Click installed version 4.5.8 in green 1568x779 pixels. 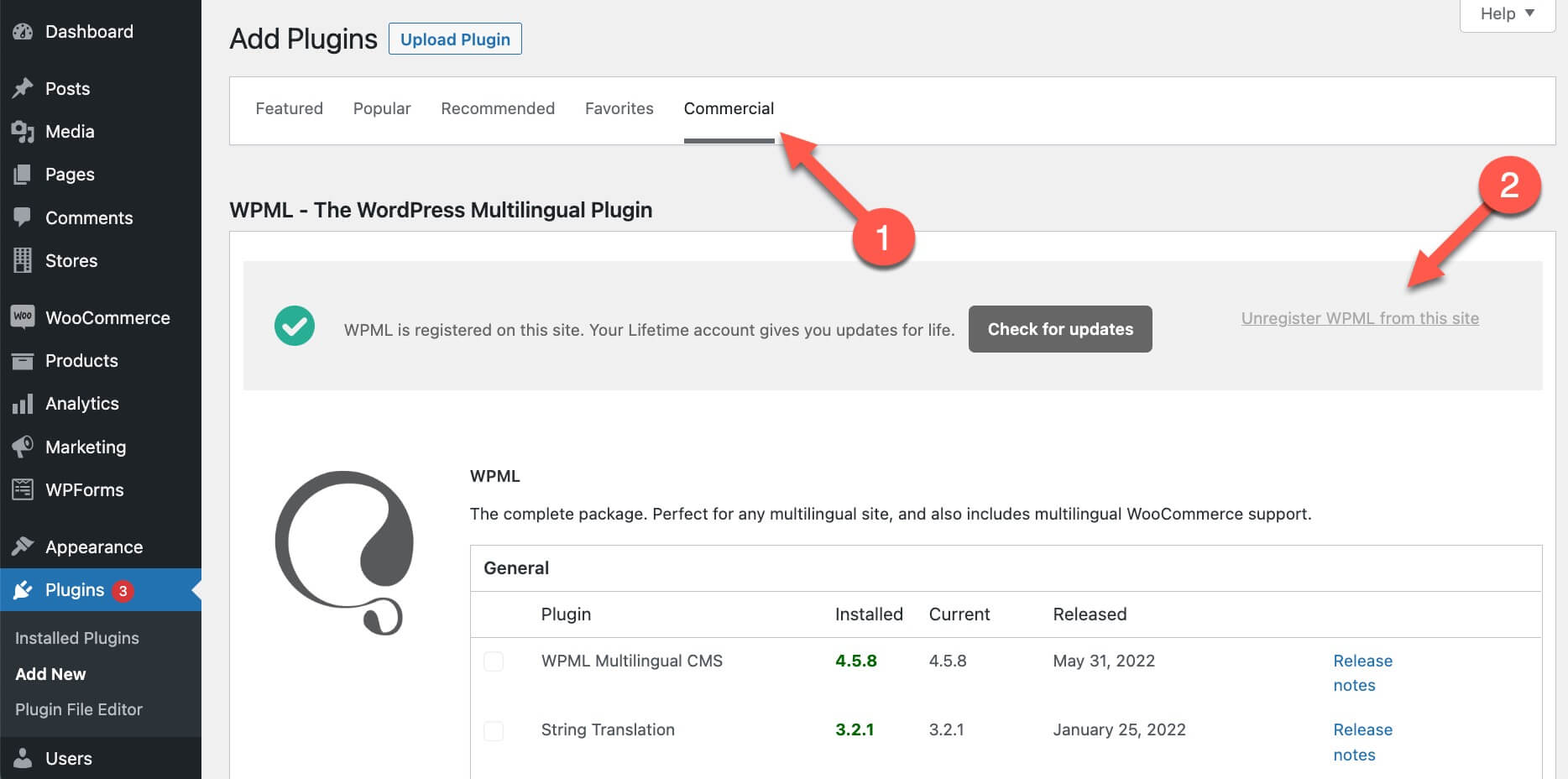[856, 661]
